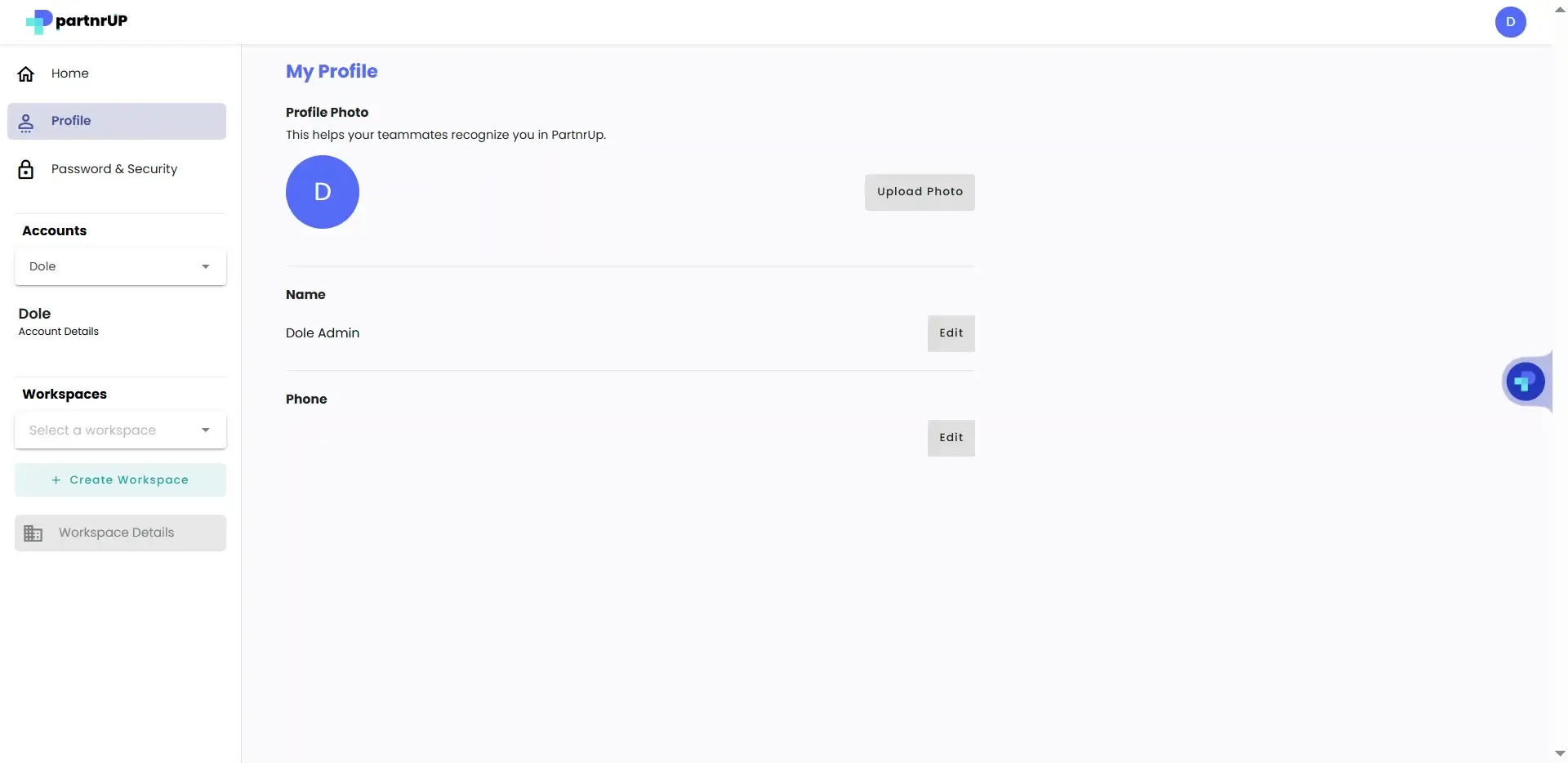The height and width of the screenshot is (763, 1568).
Task: Click the partnrUp logo
Action: (76, 21)
